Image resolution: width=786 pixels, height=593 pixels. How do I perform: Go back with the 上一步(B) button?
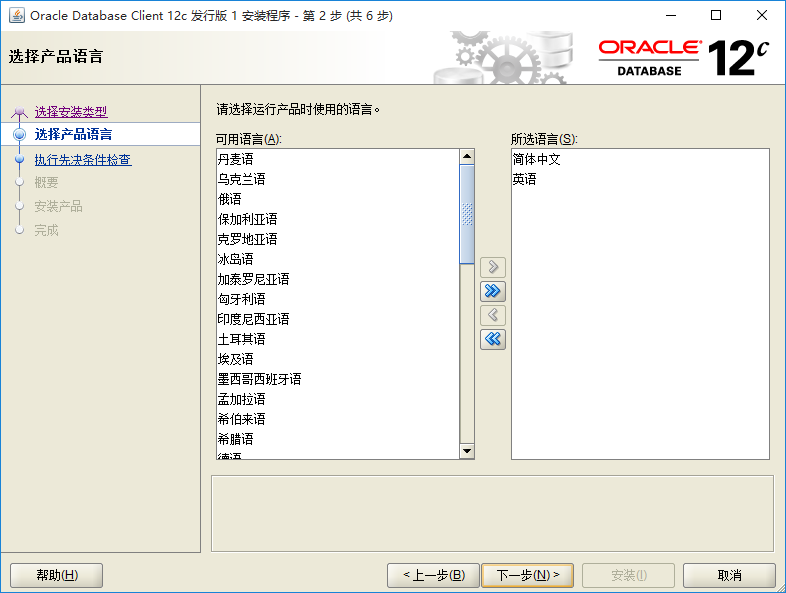click(434, 575)
